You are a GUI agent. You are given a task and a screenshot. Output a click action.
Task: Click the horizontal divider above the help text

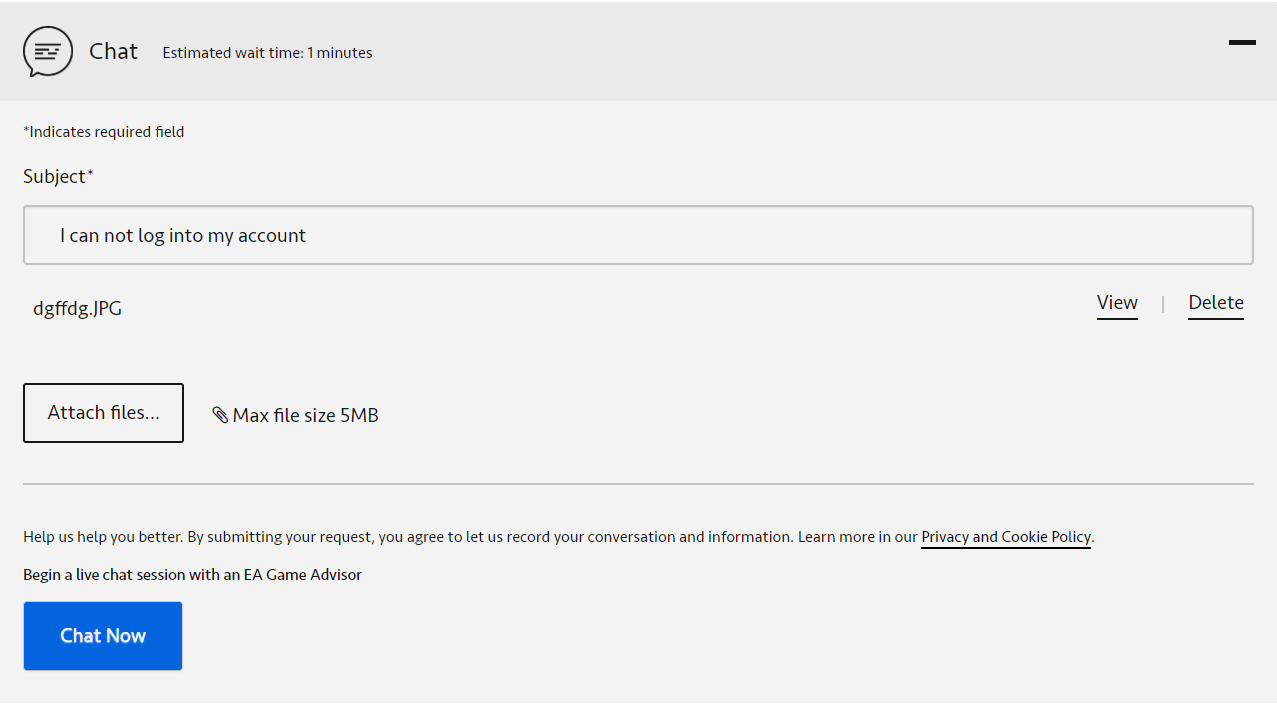638,484
